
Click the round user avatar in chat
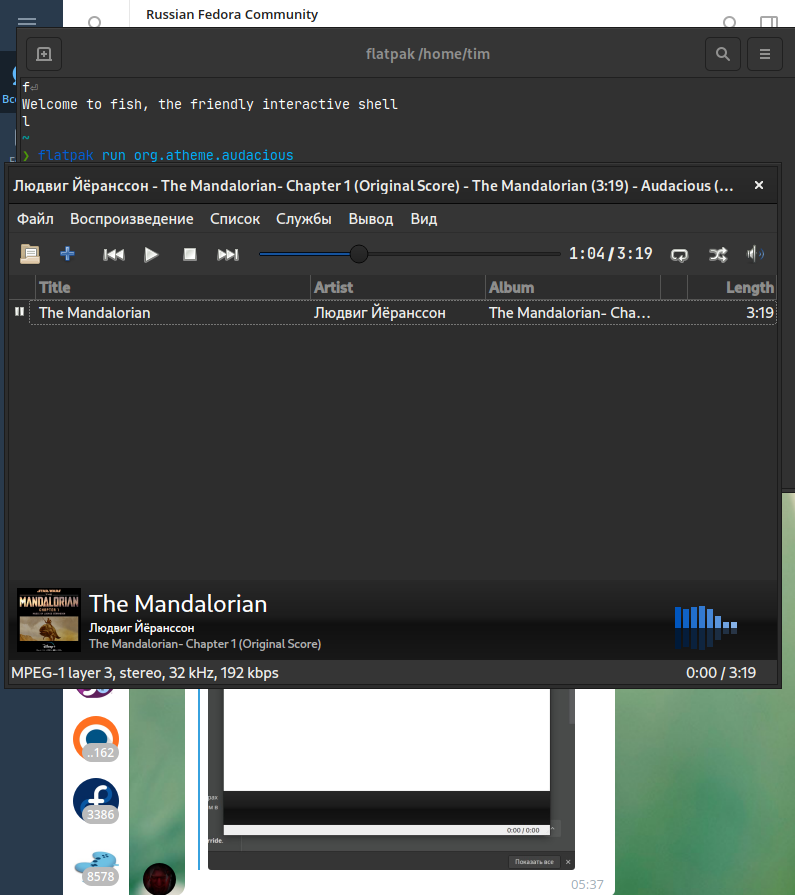159,878
